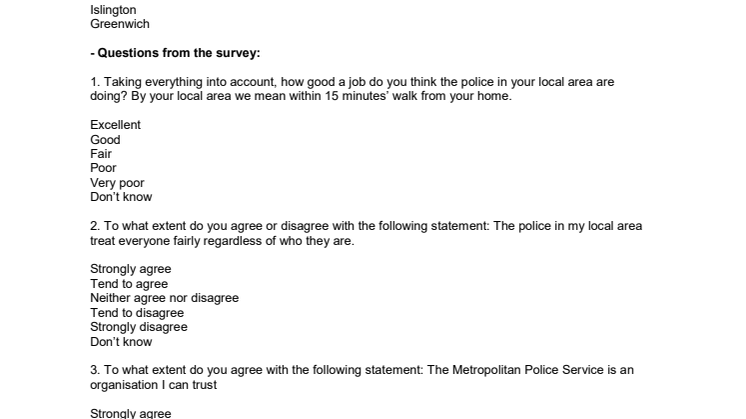Select the Good answer option
This screenshot has width=746, height=419.
[105, 140]
